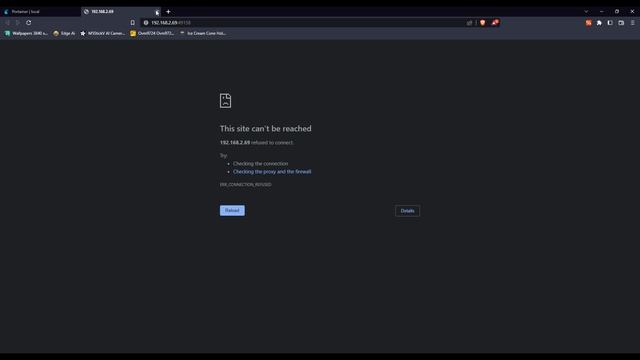
Task: Click 'Checking the connection' suggestion text
Action: point(260,164)
